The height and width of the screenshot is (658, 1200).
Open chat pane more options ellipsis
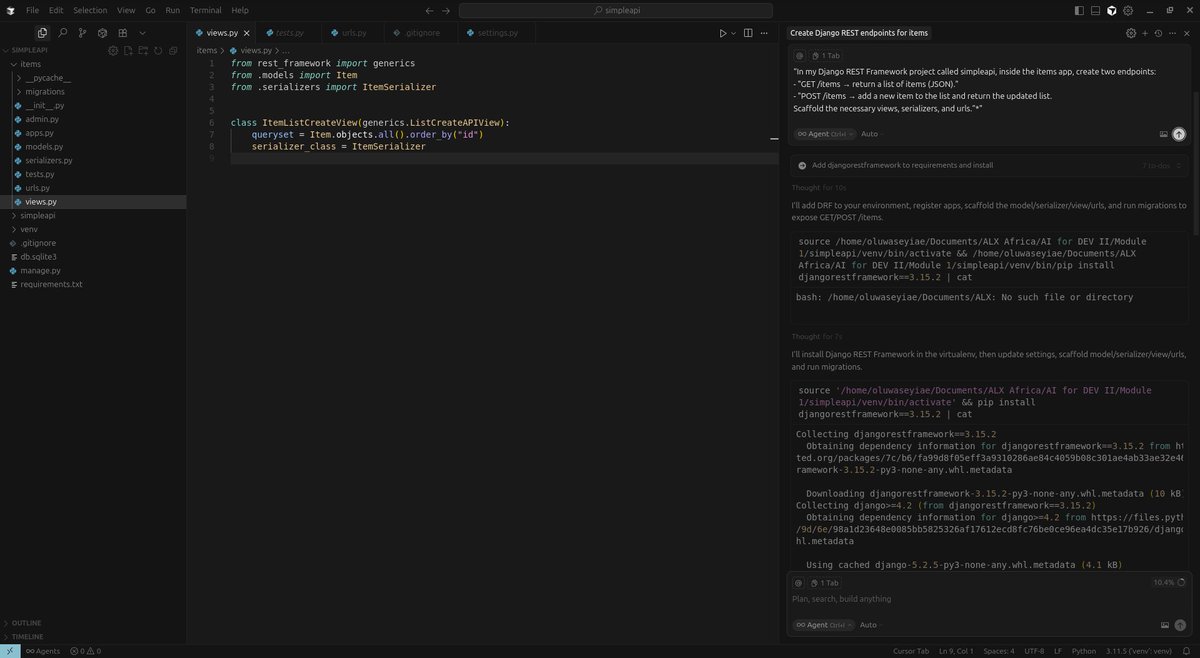click(x=1172, y=33)
